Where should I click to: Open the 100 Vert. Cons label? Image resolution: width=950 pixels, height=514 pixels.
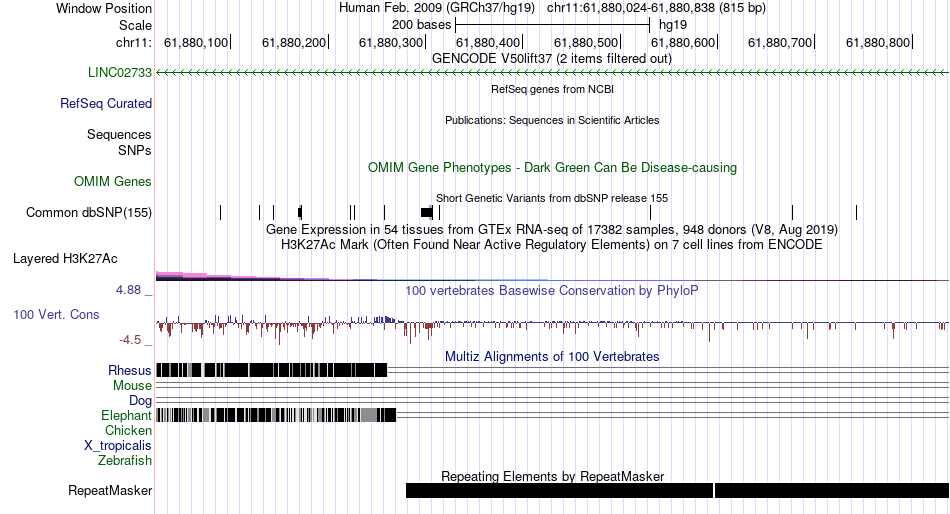tap(56, 315)
